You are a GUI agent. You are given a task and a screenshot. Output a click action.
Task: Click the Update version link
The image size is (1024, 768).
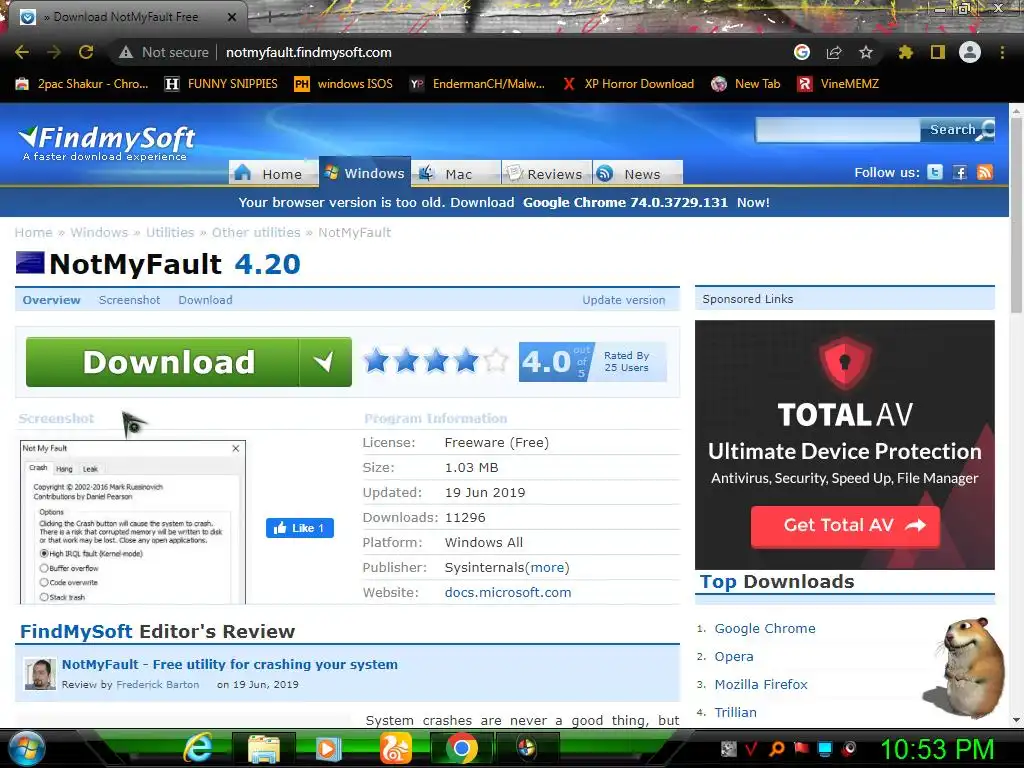(x=624, y=300)
